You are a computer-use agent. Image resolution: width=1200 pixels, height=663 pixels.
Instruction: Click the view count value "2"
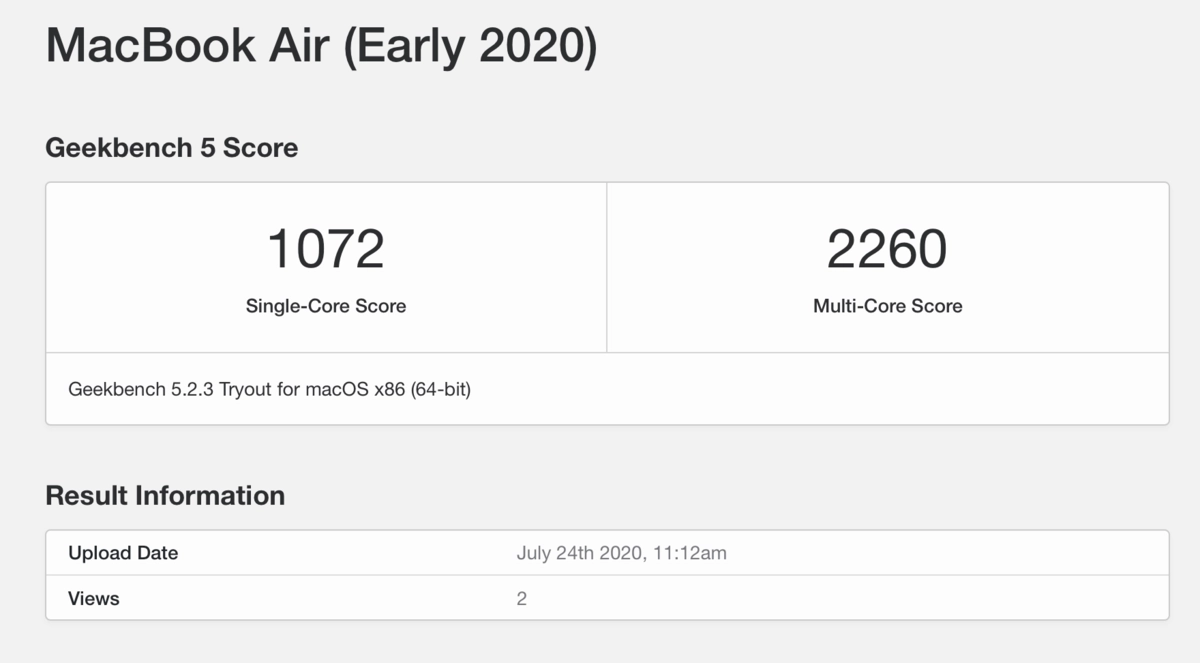(x=522, y=599)
